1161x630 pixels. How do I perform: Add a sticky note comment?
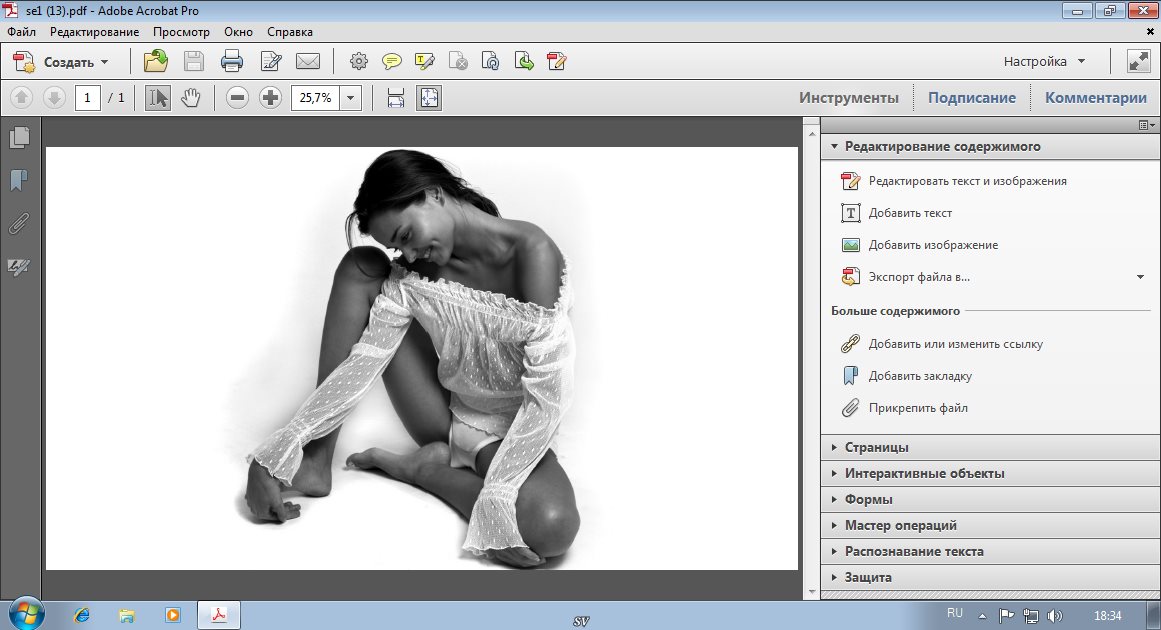pyautogui.click(x=391, y=62)
